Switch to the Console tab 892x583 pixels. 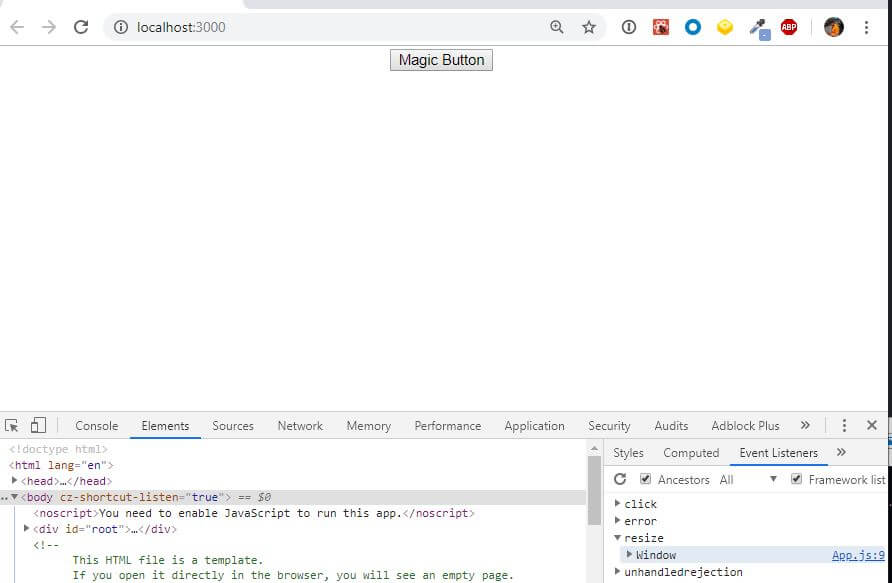97,425
